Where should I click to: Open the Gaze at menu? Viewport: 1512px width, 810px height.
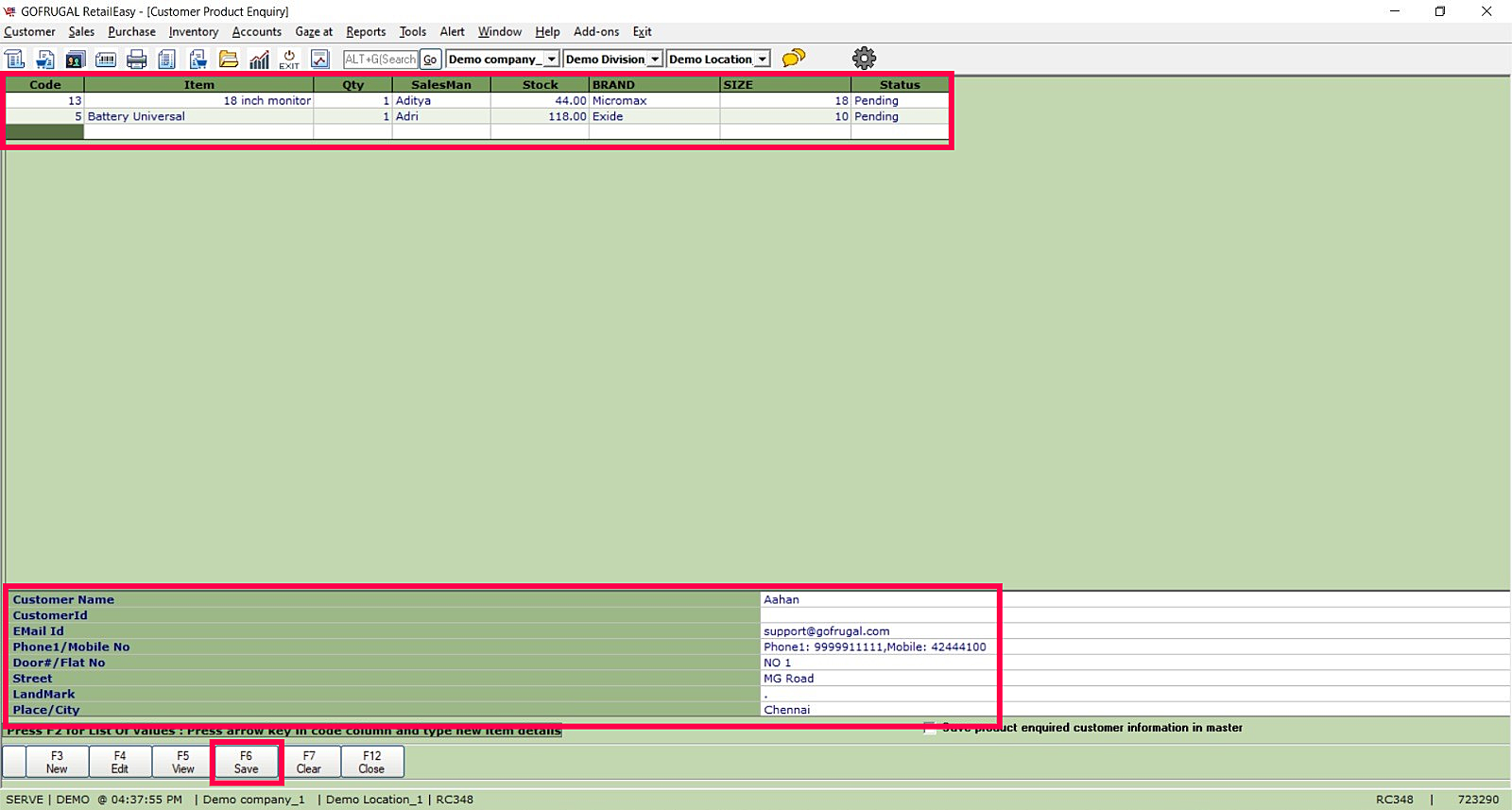(x=314, y=32)
